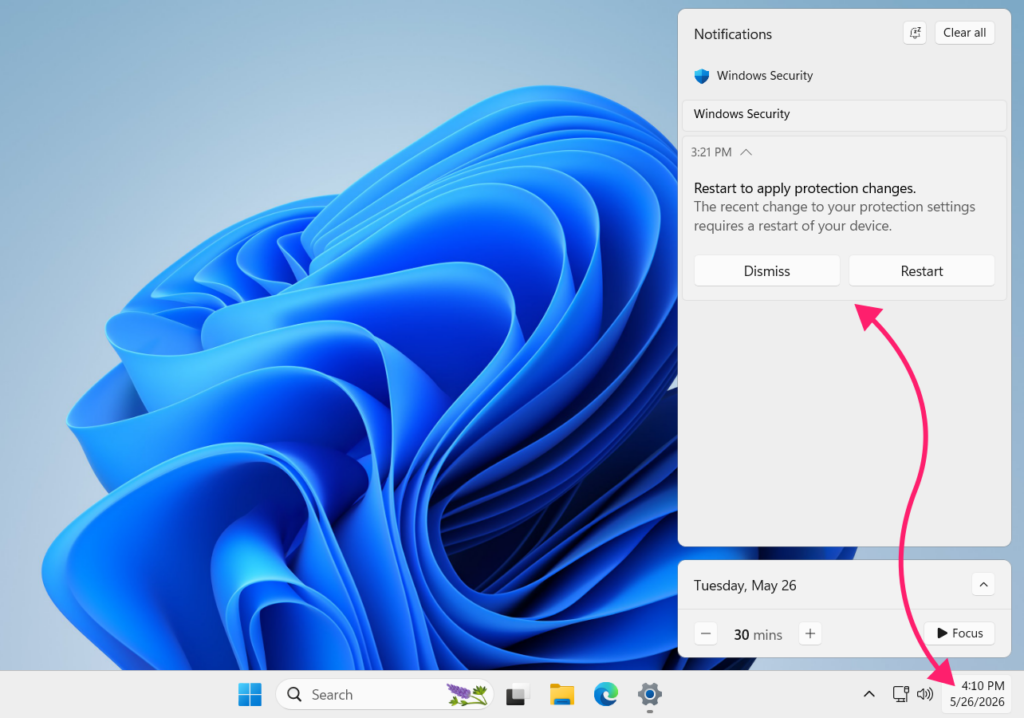Dismiss the Windows Security notification
Image resolution: width=1024 pixels, height=718 pixels.
[x=767, y=271]
